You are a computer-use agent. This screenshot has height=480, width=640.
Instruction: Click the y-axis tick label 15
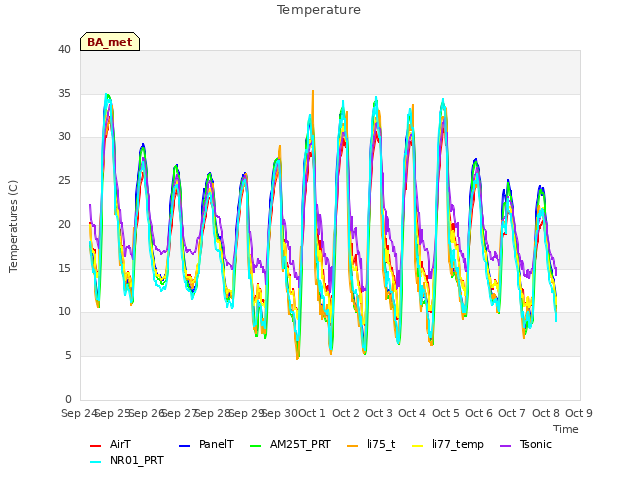point(64,268)
